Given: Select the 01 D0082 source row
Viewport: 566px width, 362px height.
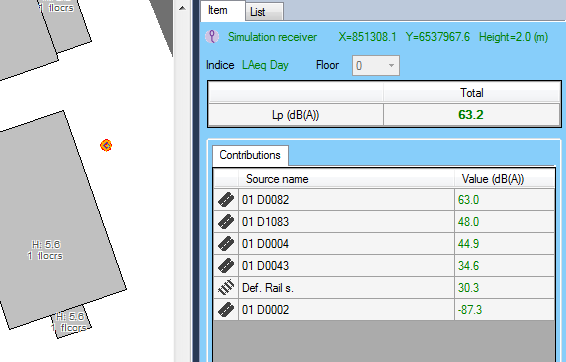Looking at the screenshot, I should point(384,200).
